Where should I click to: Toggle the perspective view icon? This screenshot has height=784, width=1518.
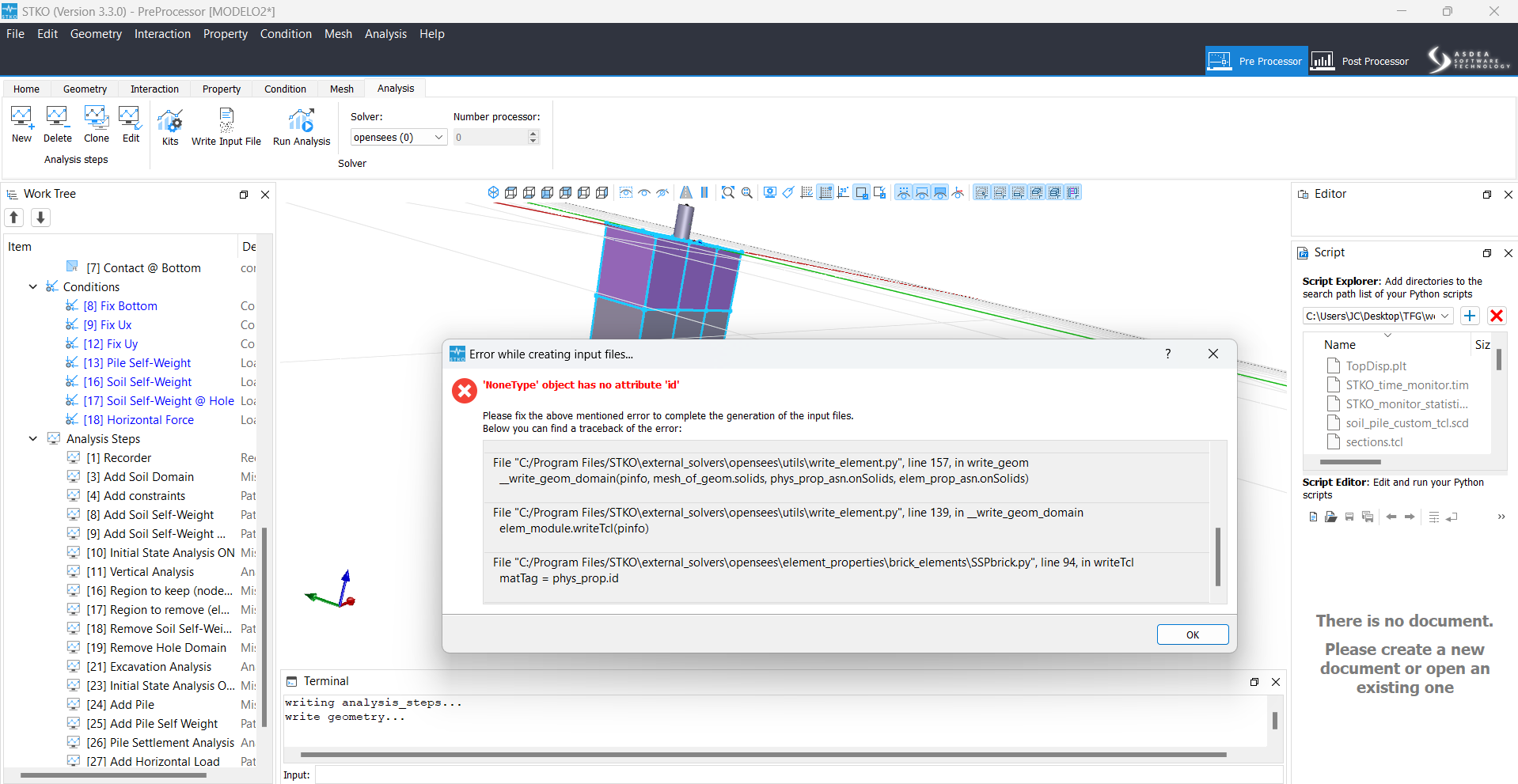(x=686, y=192)
